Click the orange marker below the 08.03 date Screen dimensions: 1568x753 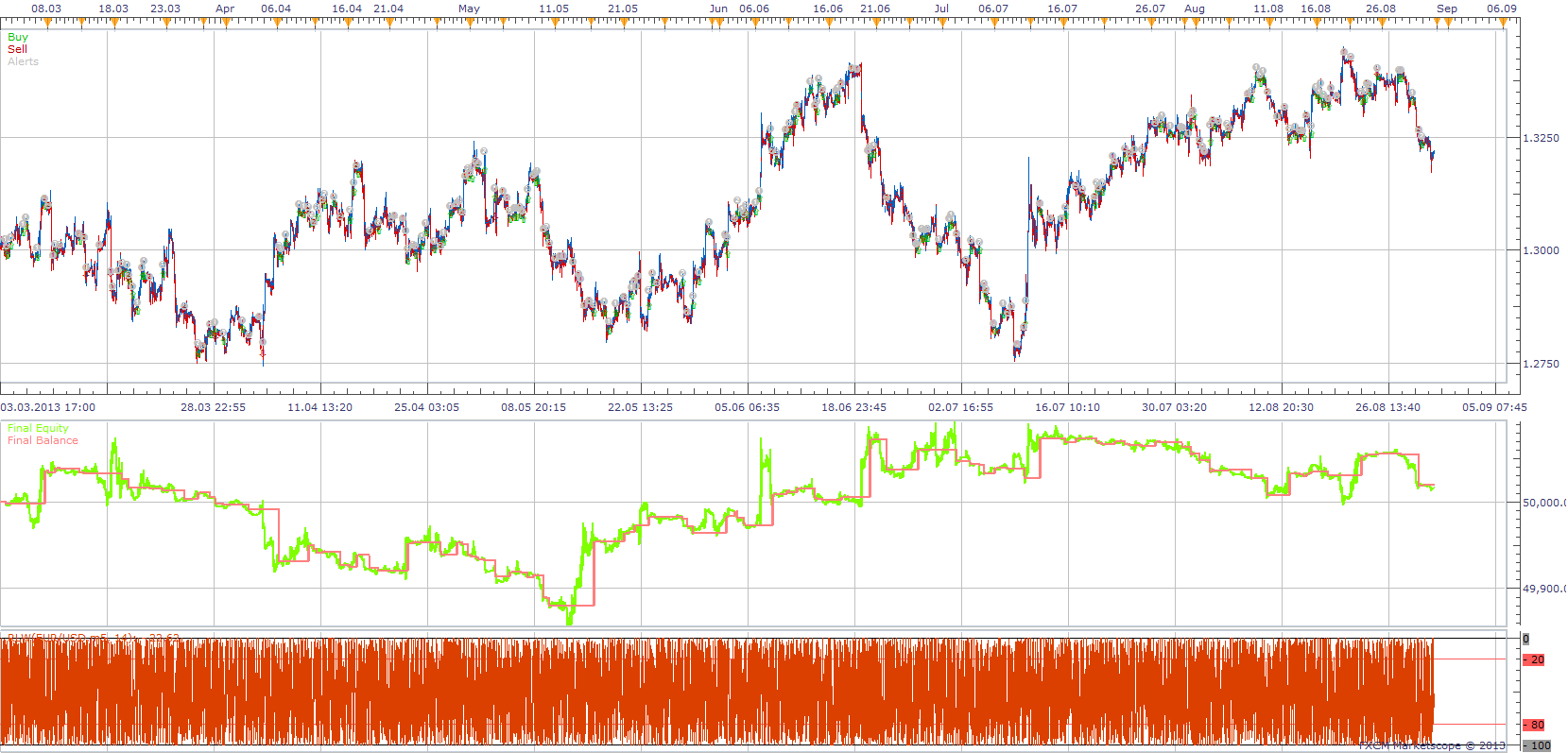point(47,22)
